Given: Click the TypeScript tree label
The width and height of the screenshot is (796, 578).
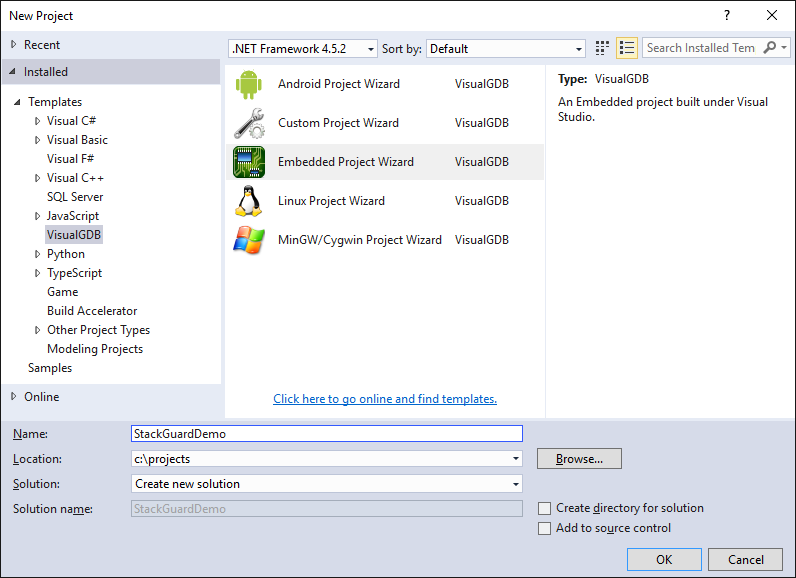Looking at the screenshot, I should (75, 273).
